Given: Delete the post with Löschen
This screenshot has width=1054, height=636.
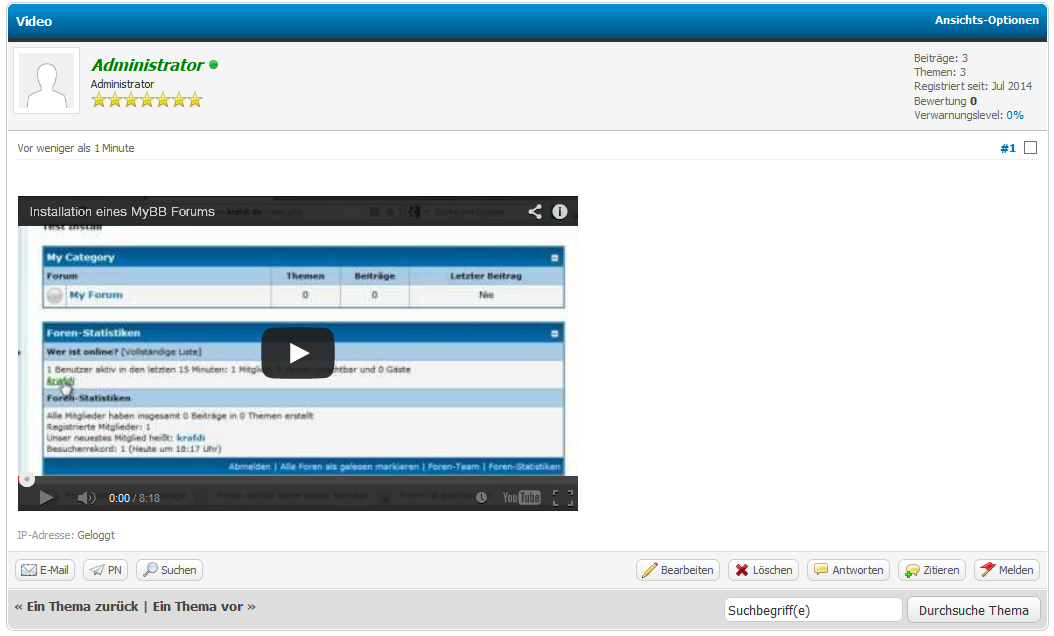Looking at the screenshot, I should pyautogui.click(x=764, y=570).
